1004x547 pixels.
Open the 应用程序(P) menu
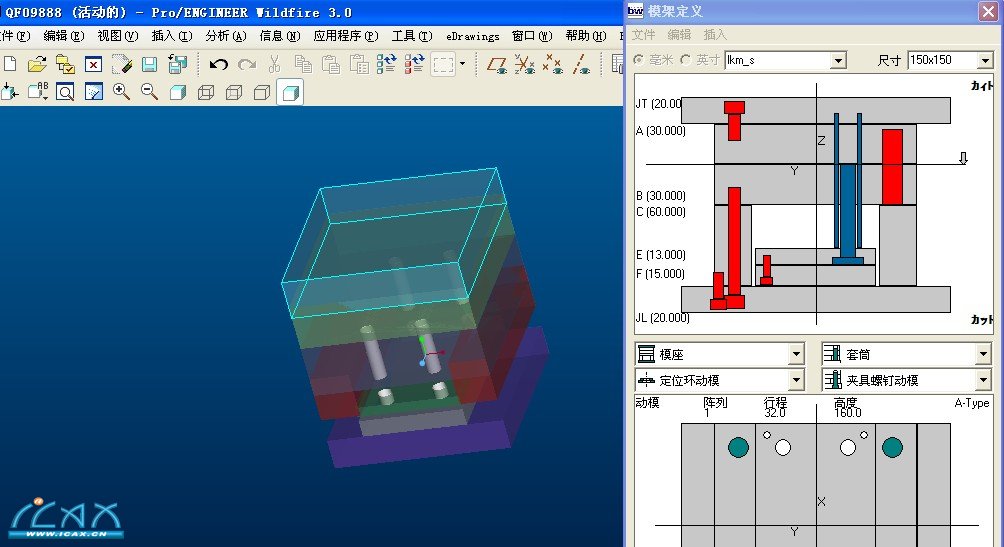point(345,36)
